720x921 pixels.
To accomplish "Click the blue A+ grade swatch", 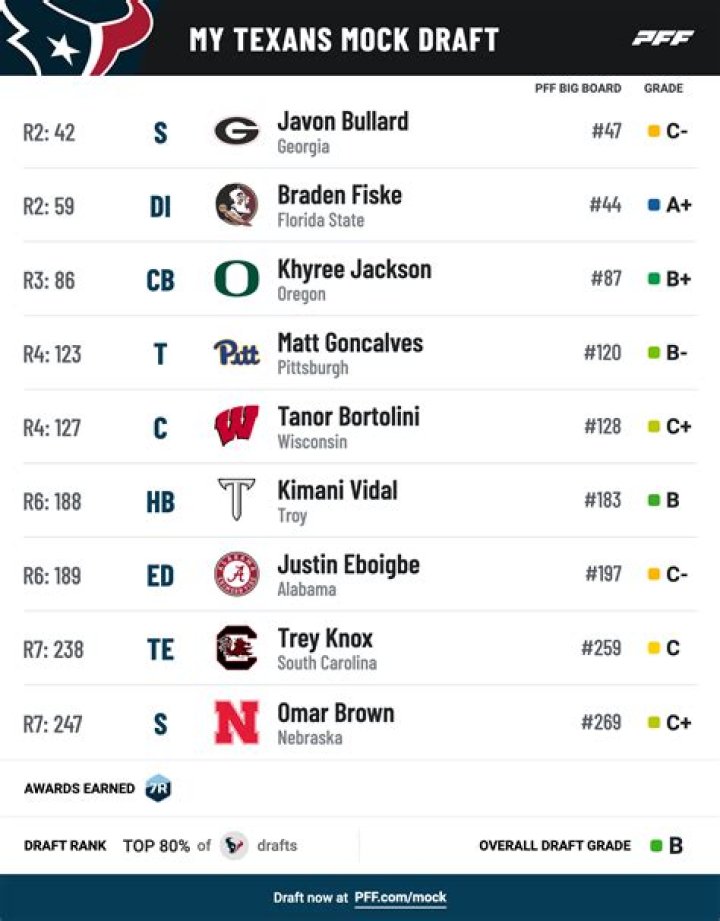I will (x=654, y=205).
